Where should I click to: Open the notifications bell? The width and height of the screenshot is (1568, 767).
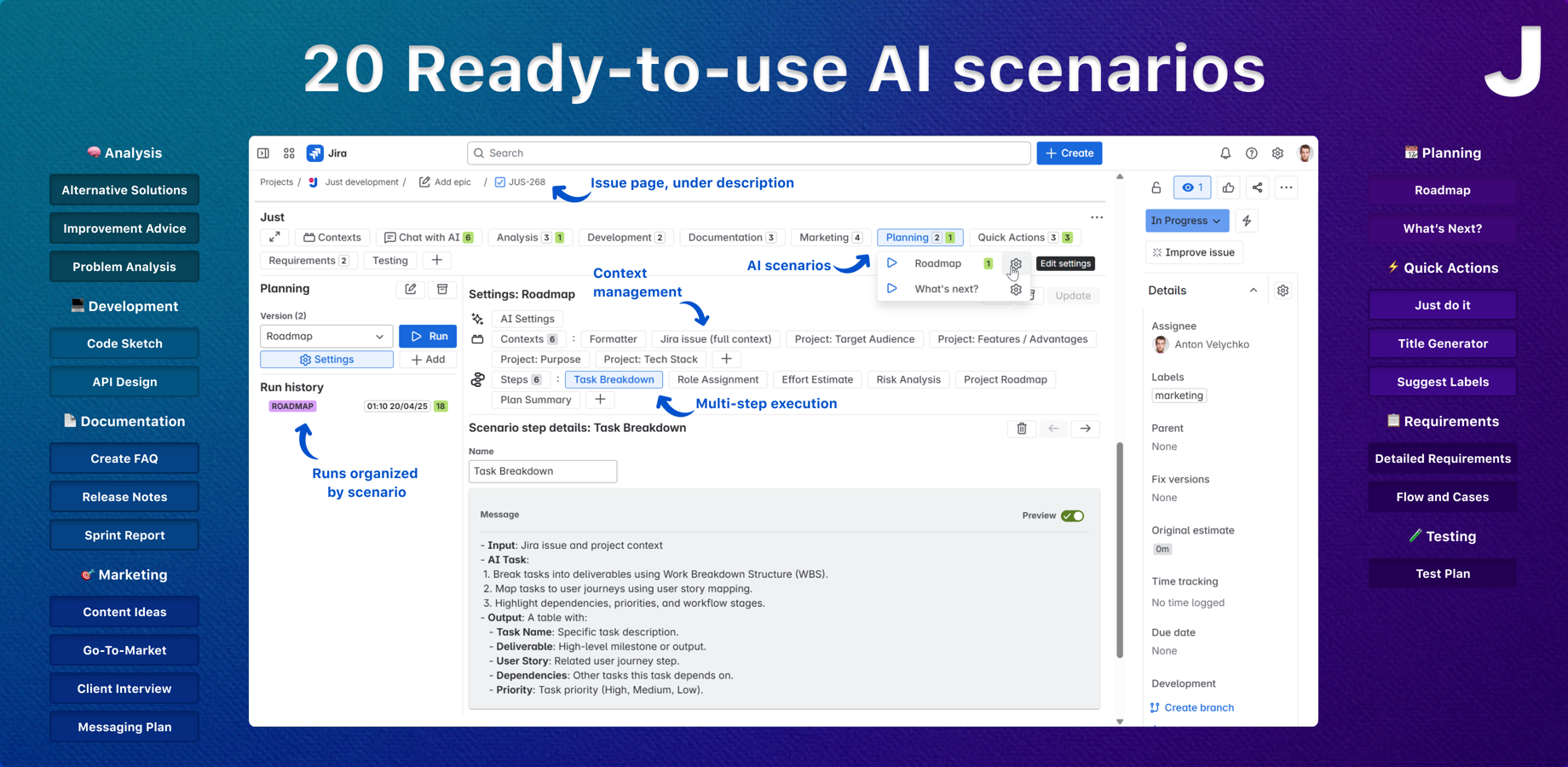coord(1225,153)
